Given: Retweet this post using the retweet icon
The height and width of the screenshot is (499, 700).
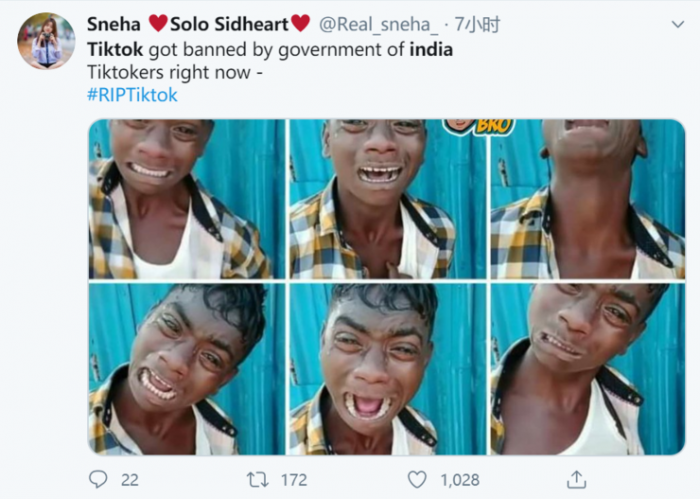Looking at the screenshot, I should pos(257,479).
